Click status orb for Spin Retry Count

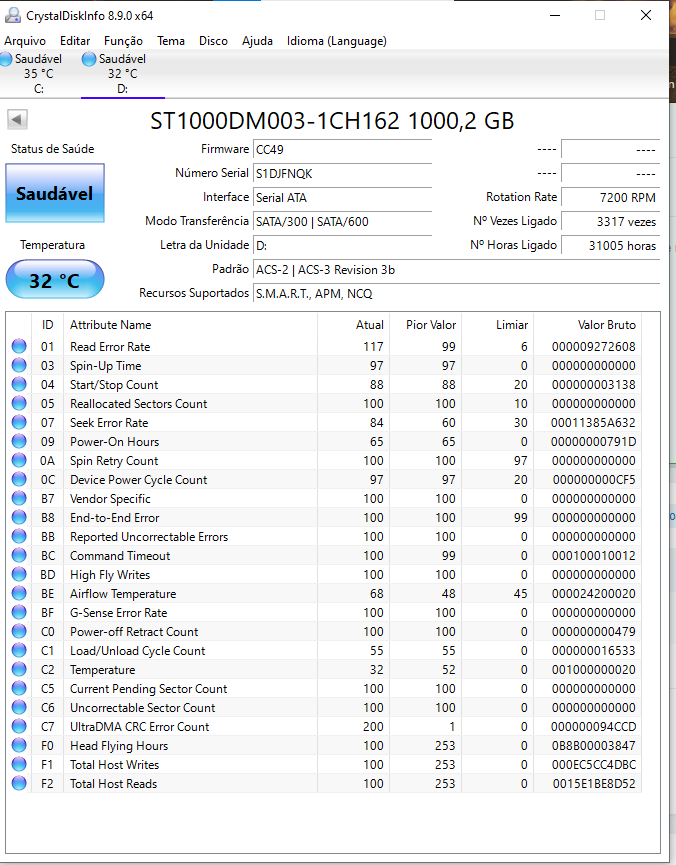click(x=19, y=461)
